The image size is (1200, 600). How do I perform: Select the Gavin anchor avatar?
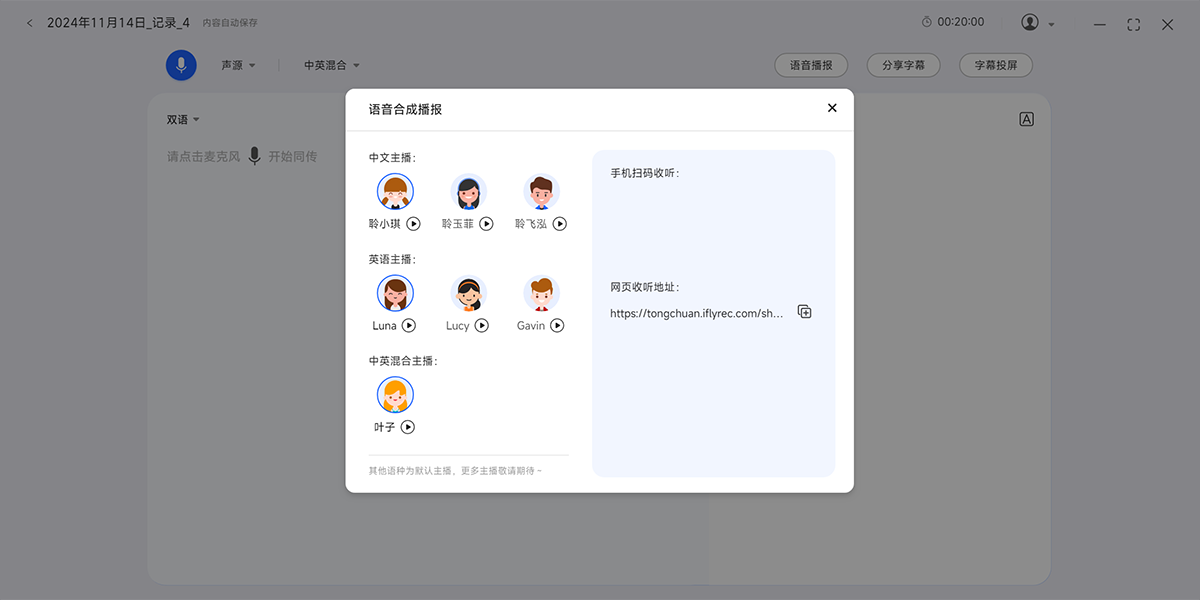pos(541,293)
